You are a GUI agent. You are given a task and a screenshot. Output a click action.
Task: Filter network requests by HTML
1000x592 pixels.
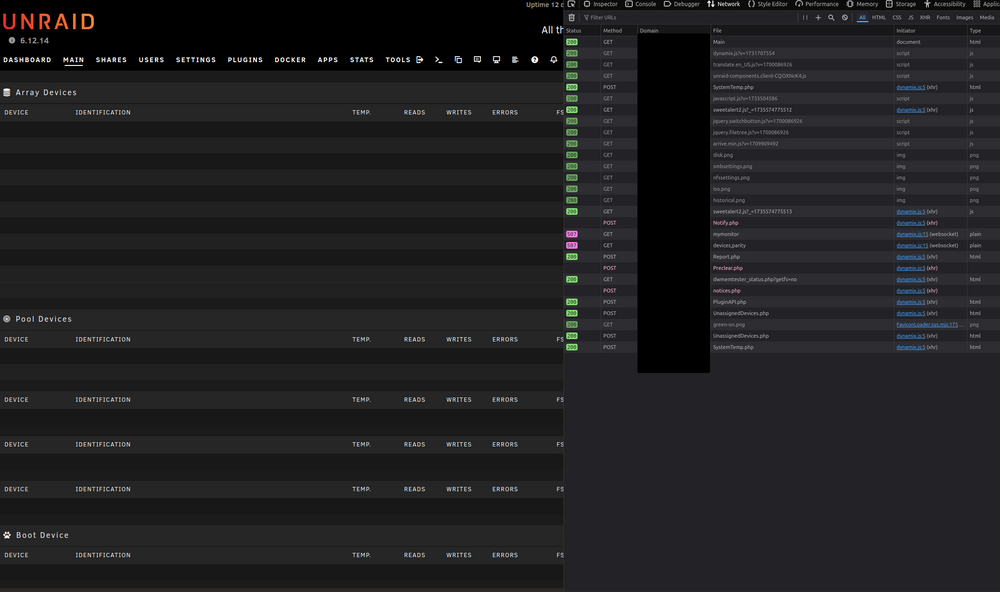879,18
